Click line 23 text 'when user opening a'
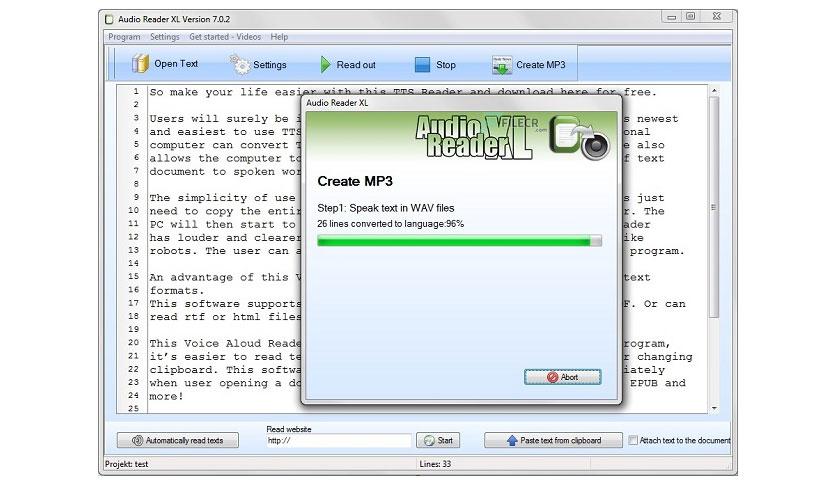The width and height of the screenshot is (836, 484). coord(215,383)
